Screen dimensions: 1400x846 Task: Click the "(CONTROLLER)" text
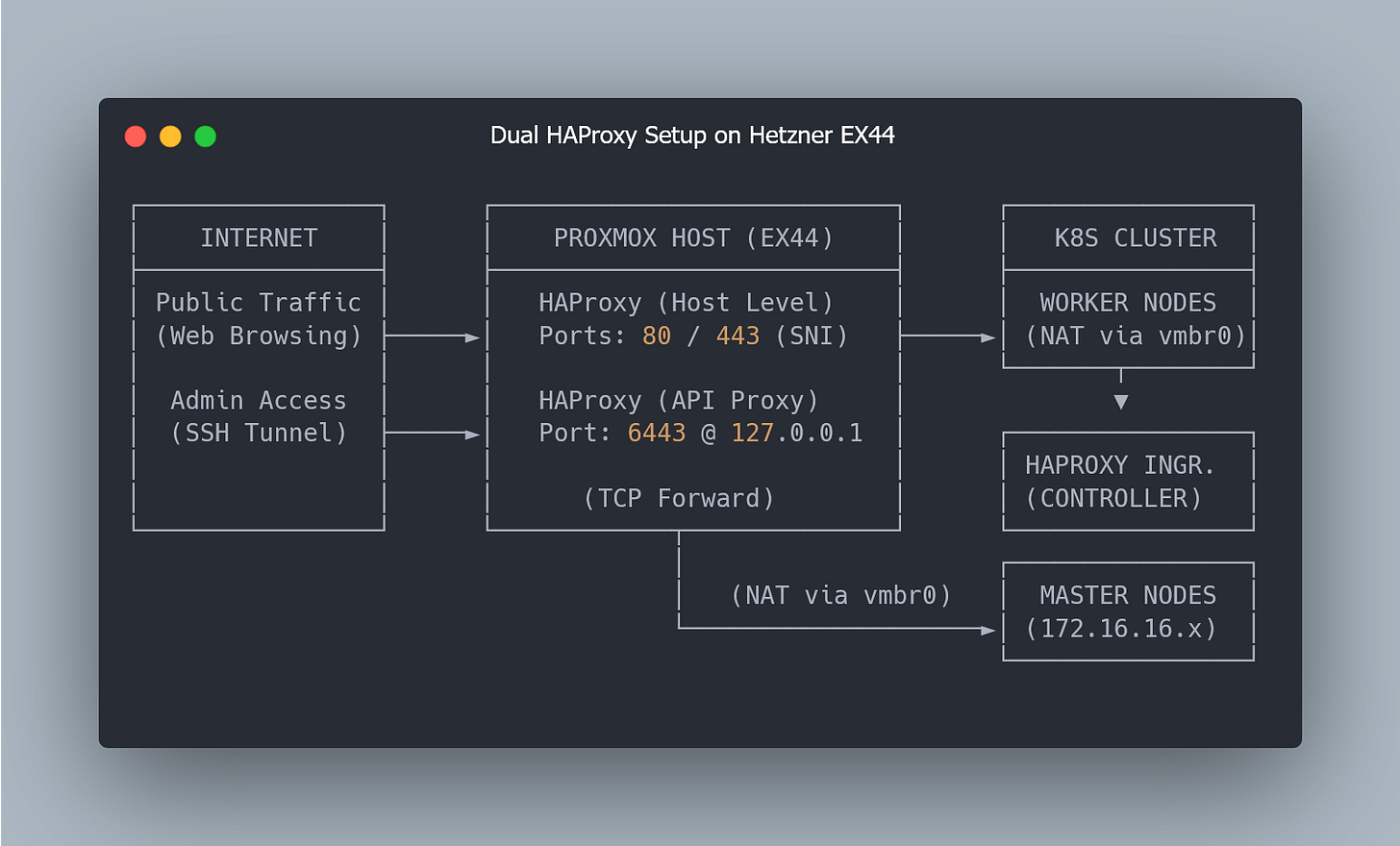pyautogui.click(x=1113, y=499)
